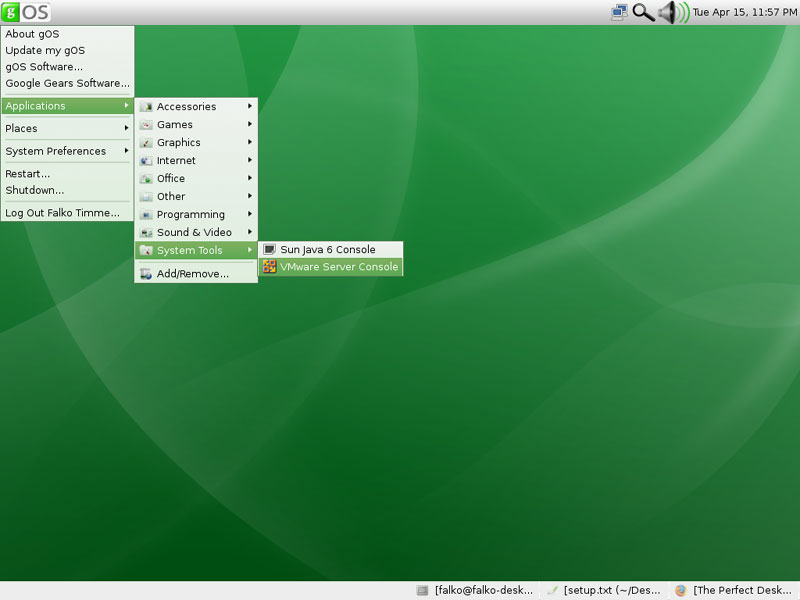Screen dimensions: 800x600
Task: Click the Games label
Action: tap(174, 124)
